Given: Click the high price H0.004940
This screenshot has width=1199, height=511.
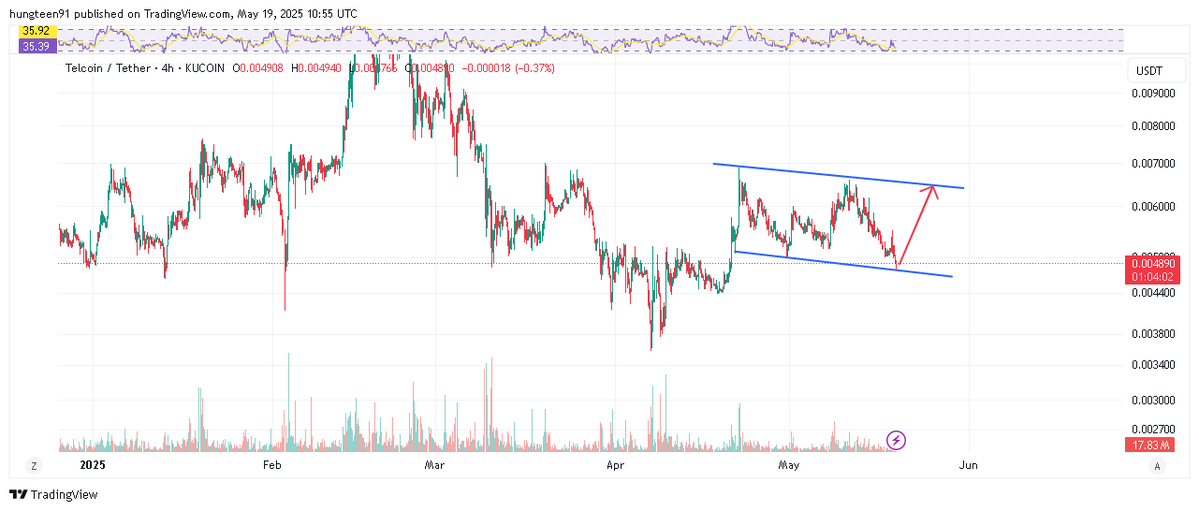Looking at the screenshot, I should click(x=317, y=68).
